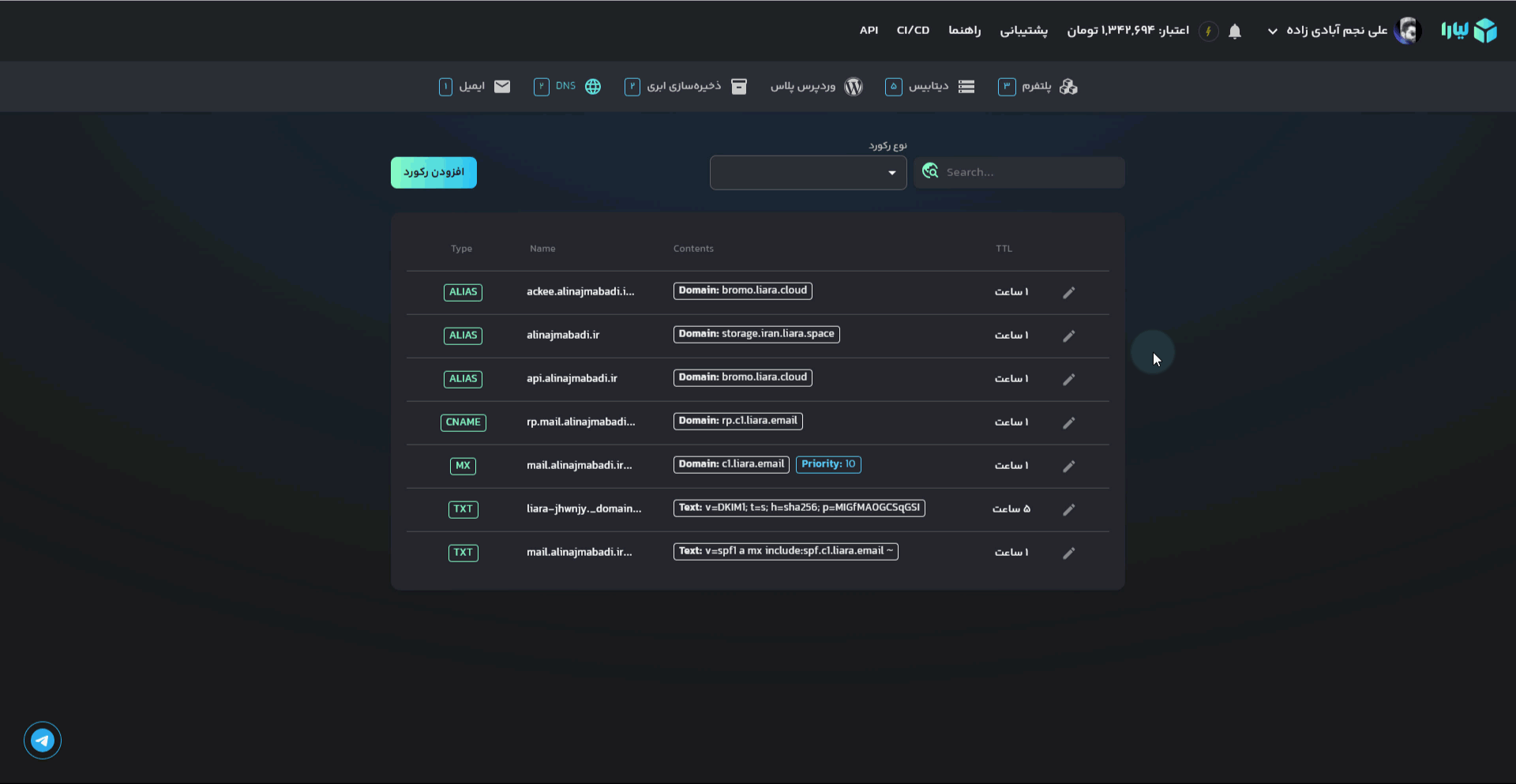Switch to the ذخیره‌سازی ابری tab
This screenshot has height=784, width=1516.
coord(685,86)
